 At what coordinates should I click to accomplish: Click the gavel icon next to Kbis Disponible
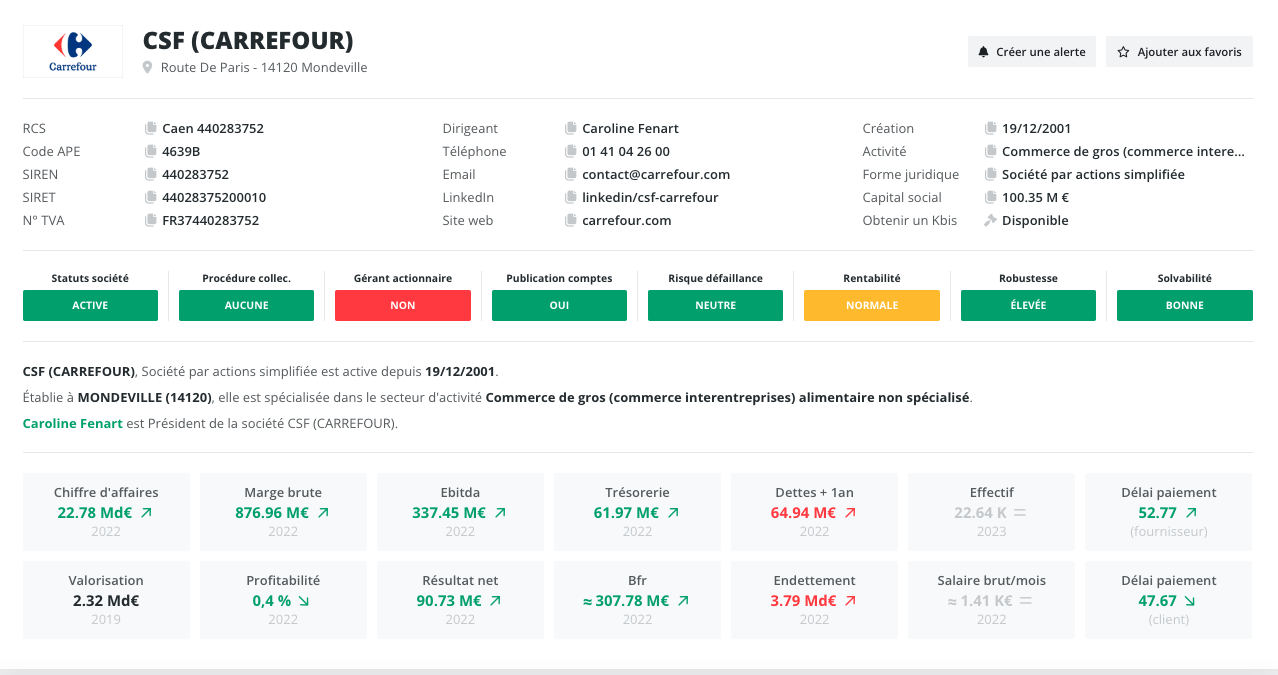[991, 220]
